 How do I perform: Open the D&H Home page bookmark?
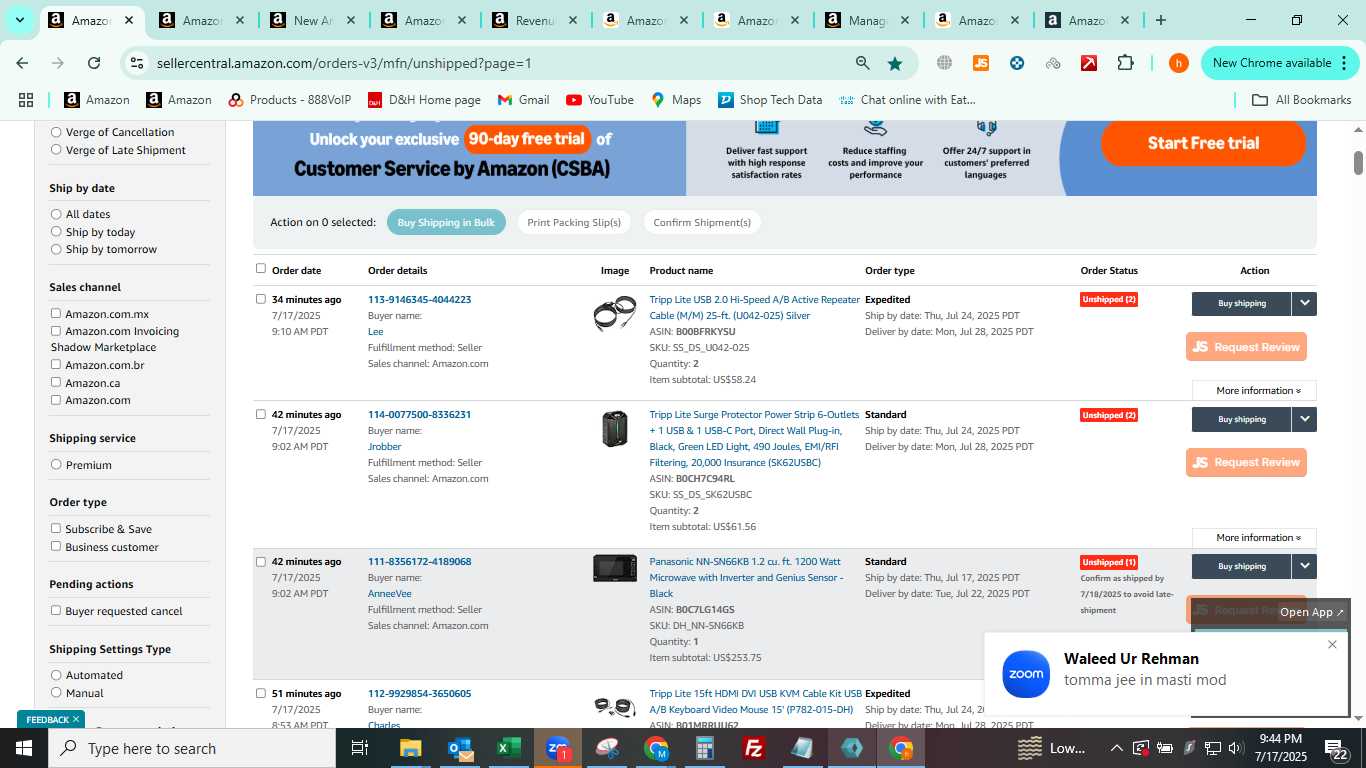(424, 100)
